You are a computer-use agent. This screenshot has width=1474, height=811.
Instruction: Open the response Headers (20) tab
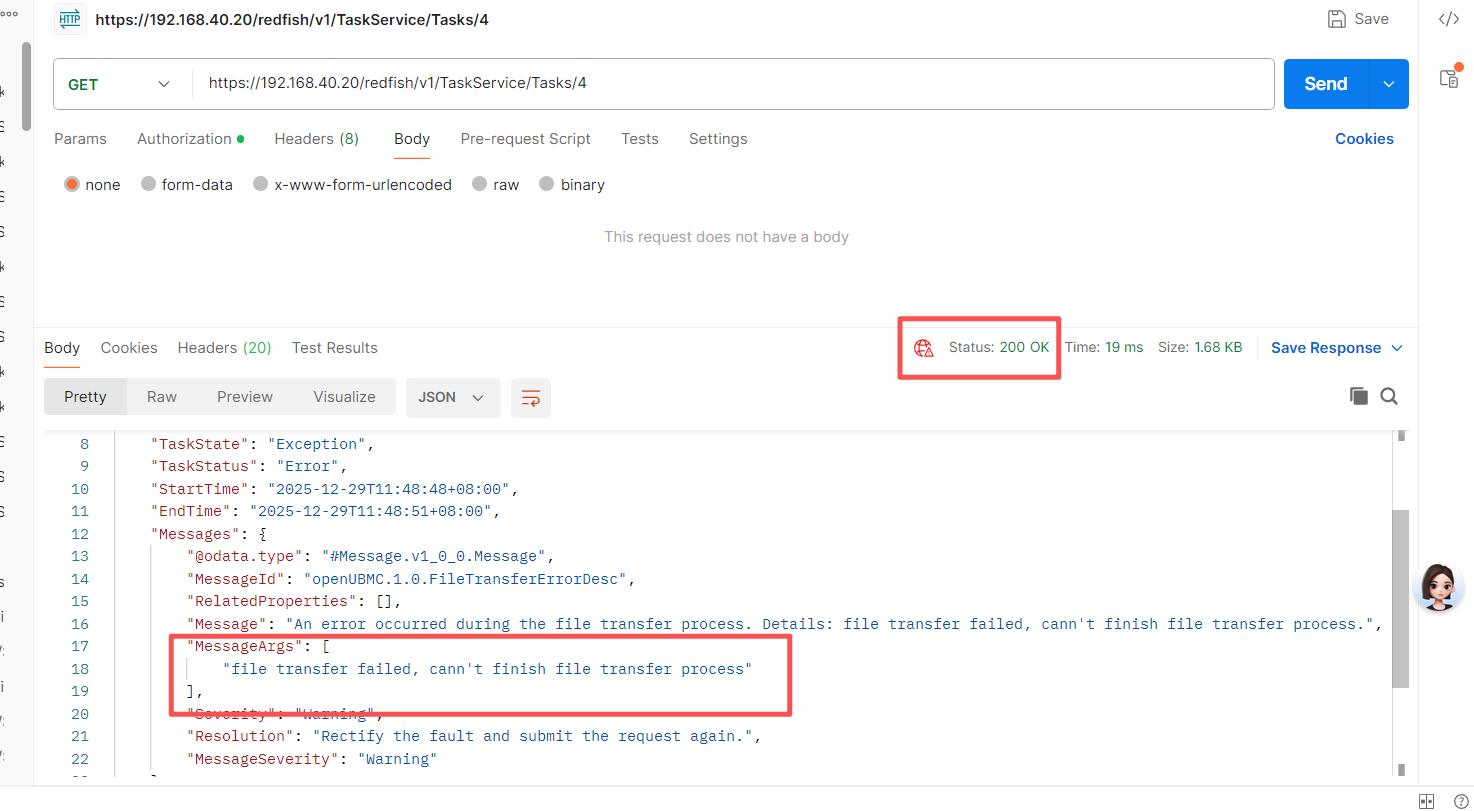(x=224, y=348)
